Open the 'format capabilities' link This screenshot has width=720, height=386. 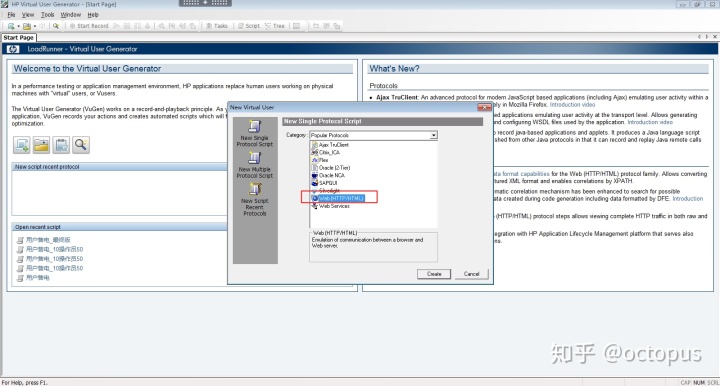[x=521, y=174]
